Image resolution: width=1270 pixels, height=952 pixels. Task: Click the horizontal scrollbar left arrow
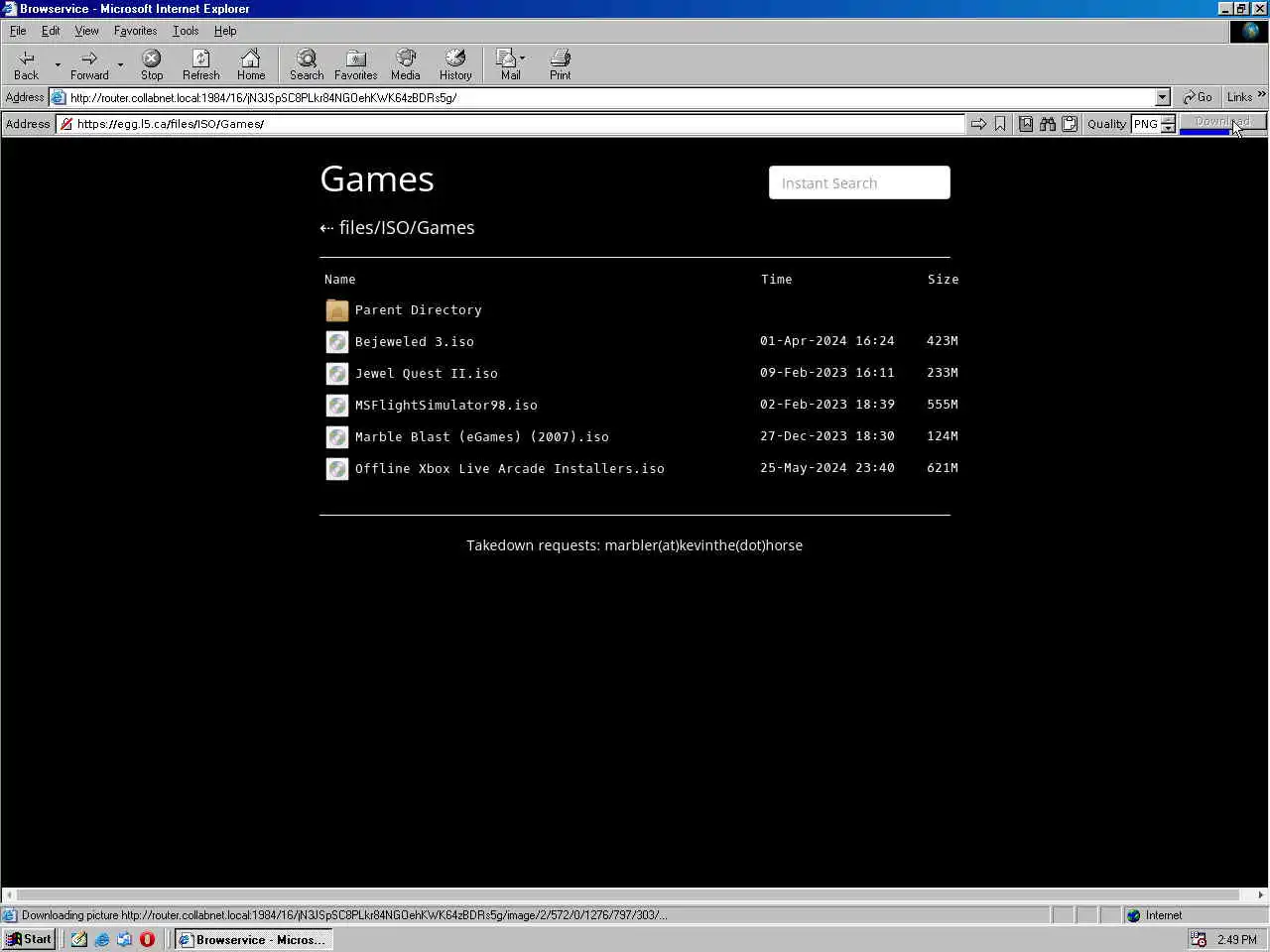click(x=9, y=894)
